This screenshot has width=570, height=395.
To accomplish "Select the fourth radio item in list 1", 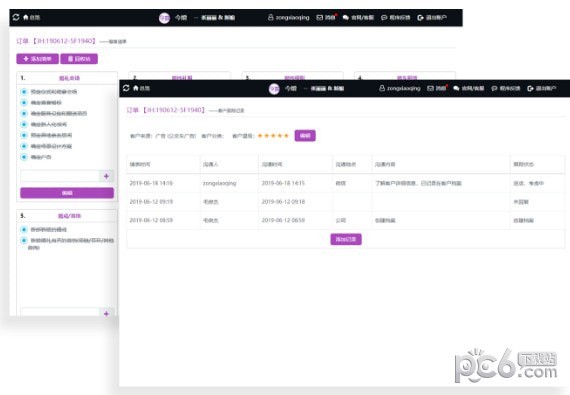I will [x=24, y=124].
